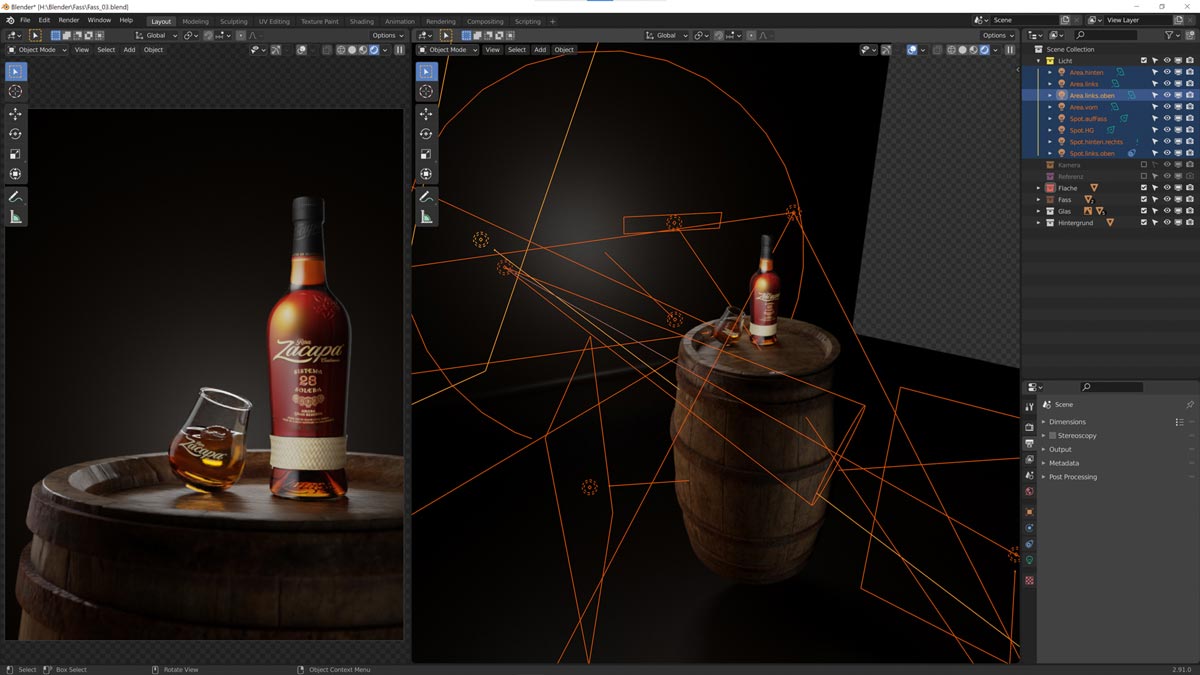This screenshot has height=675, width=1200.
Task: Enable the Referenz collection checkbox
Action: tap(1144, 176)
